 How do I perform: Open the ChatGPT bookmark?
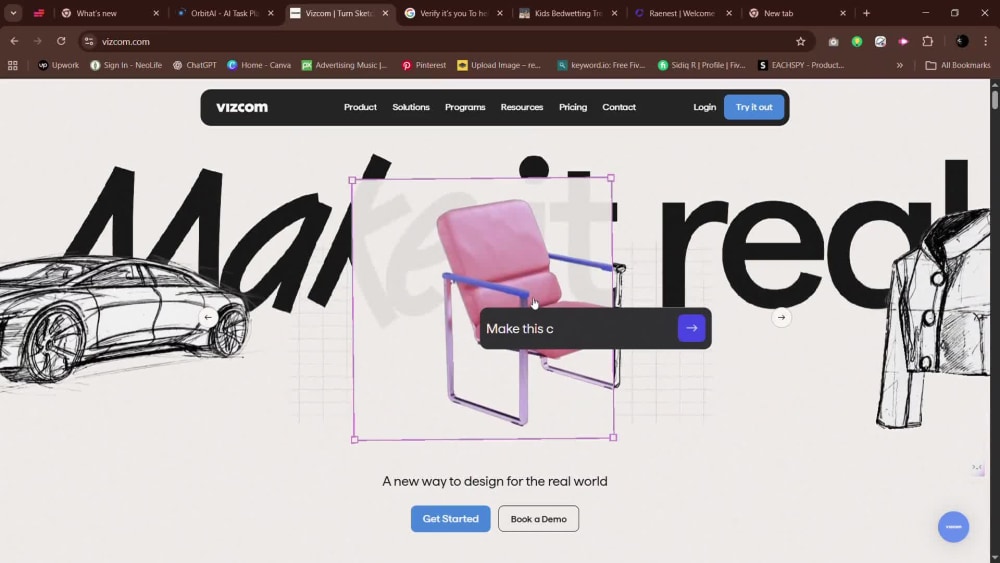[195, 65]
